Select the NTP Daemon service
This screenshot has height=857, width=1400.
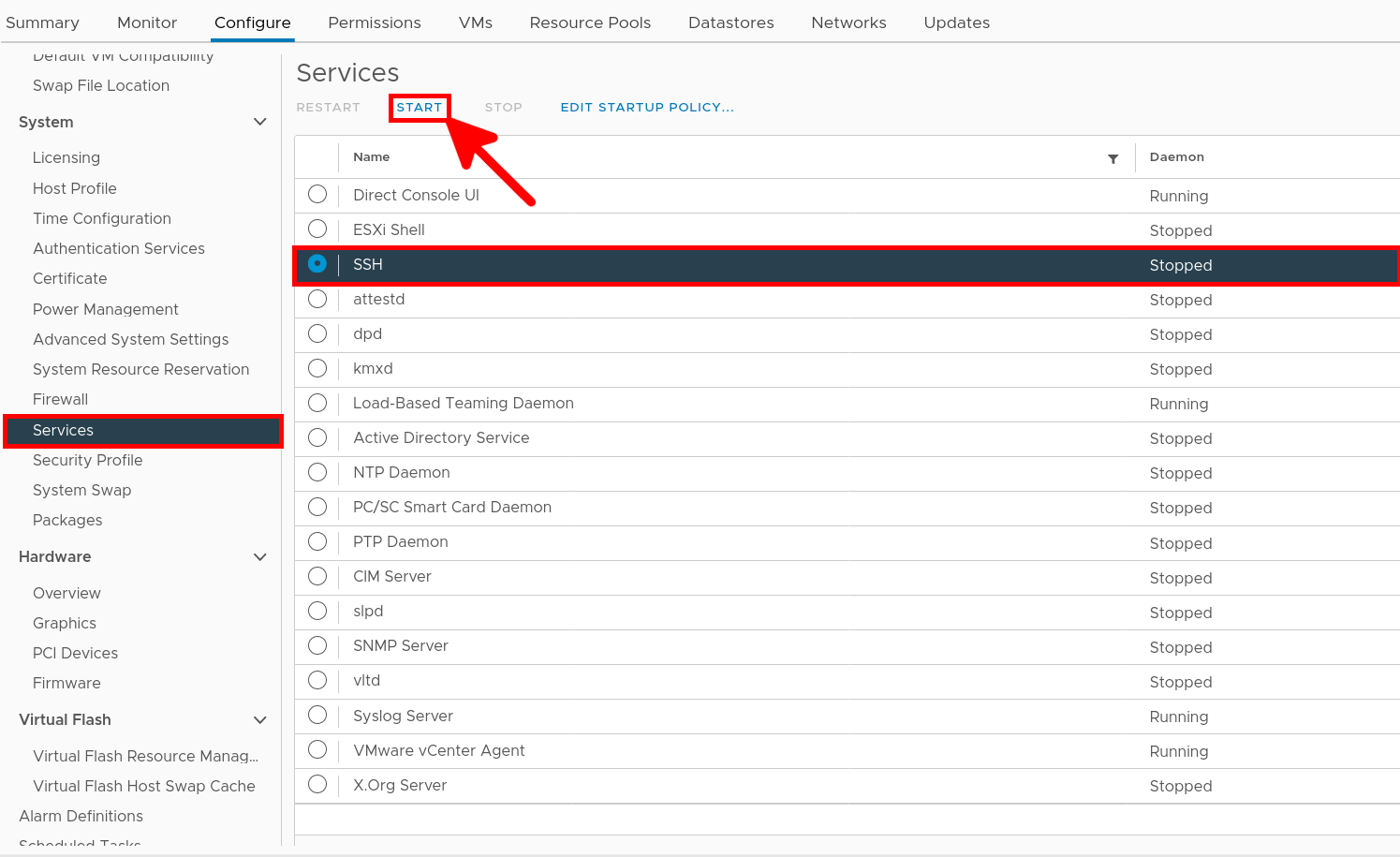(317, 473)
